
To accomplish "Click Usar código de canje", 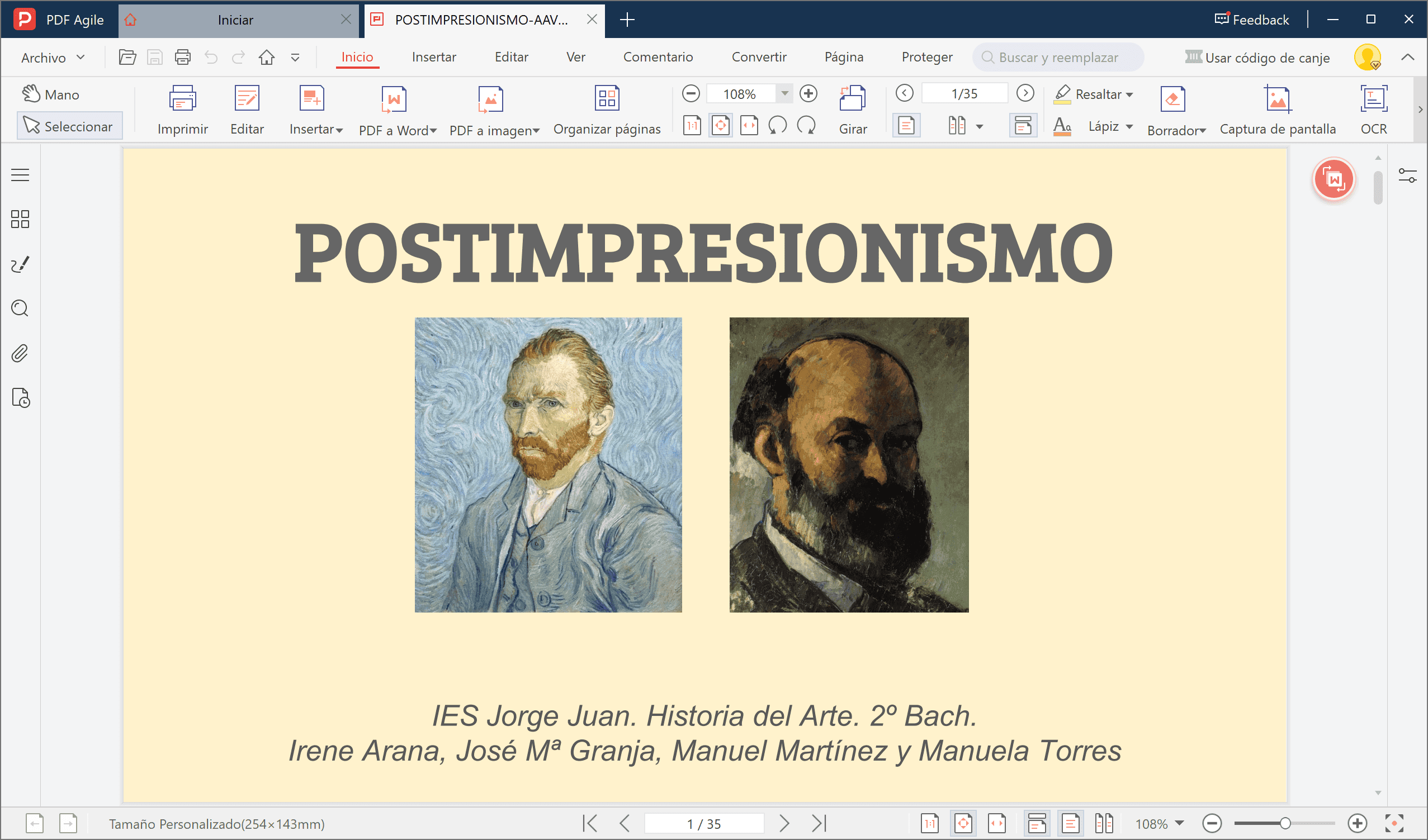I will coord(1257,57).
